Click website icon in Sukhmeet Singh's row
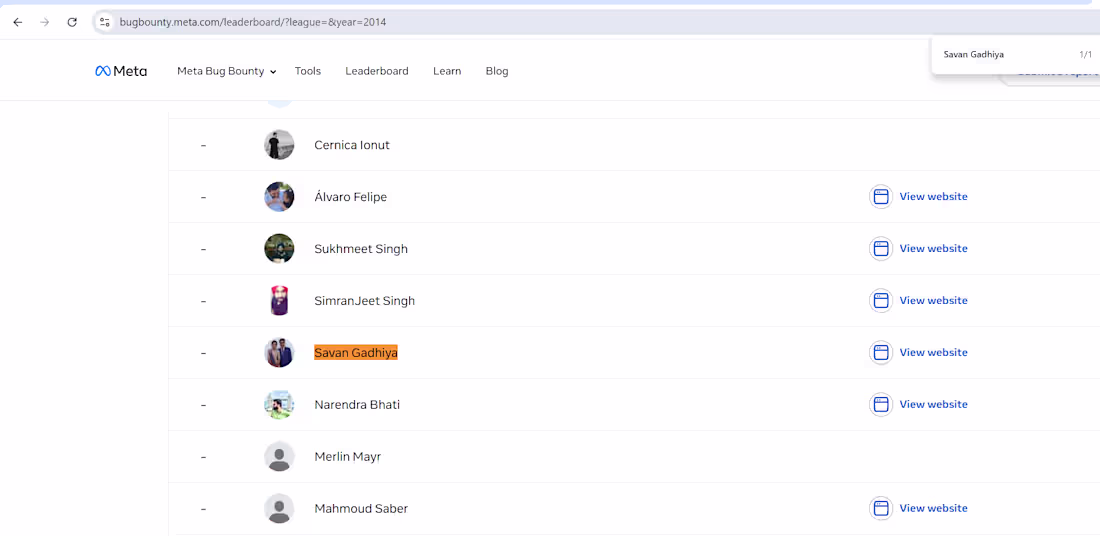This screenshot has width=1100, height=536. (880, 248)
